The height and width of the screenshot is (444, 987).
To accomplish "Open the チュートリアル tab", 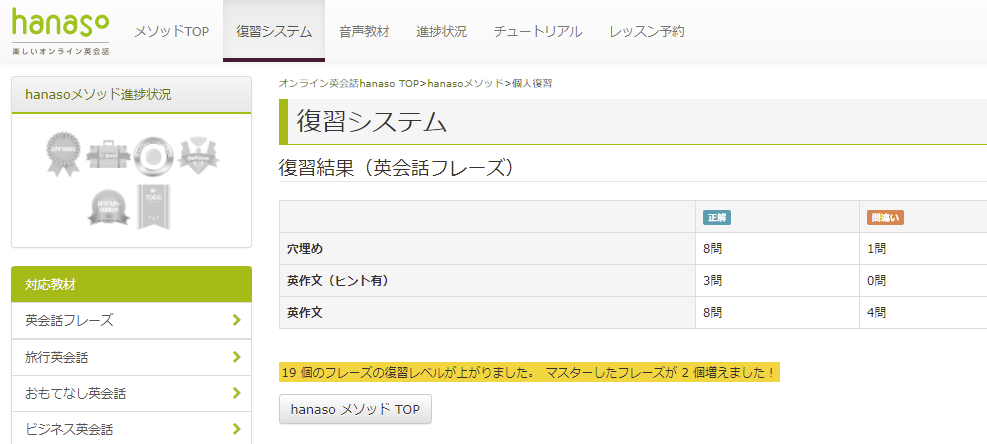I will coord(538,31).
